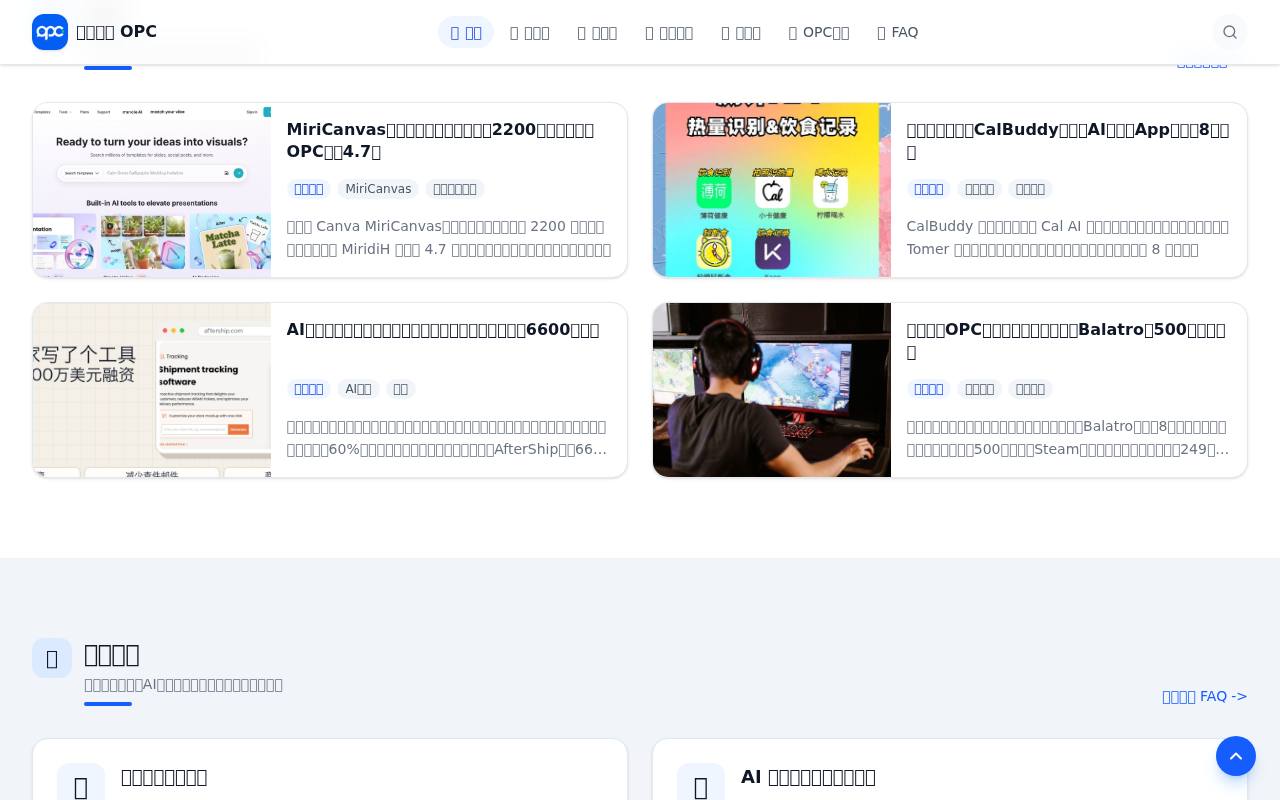1280x800 pixels.
Task: Click the blue OPC logo icon
Action: (50, 32)
